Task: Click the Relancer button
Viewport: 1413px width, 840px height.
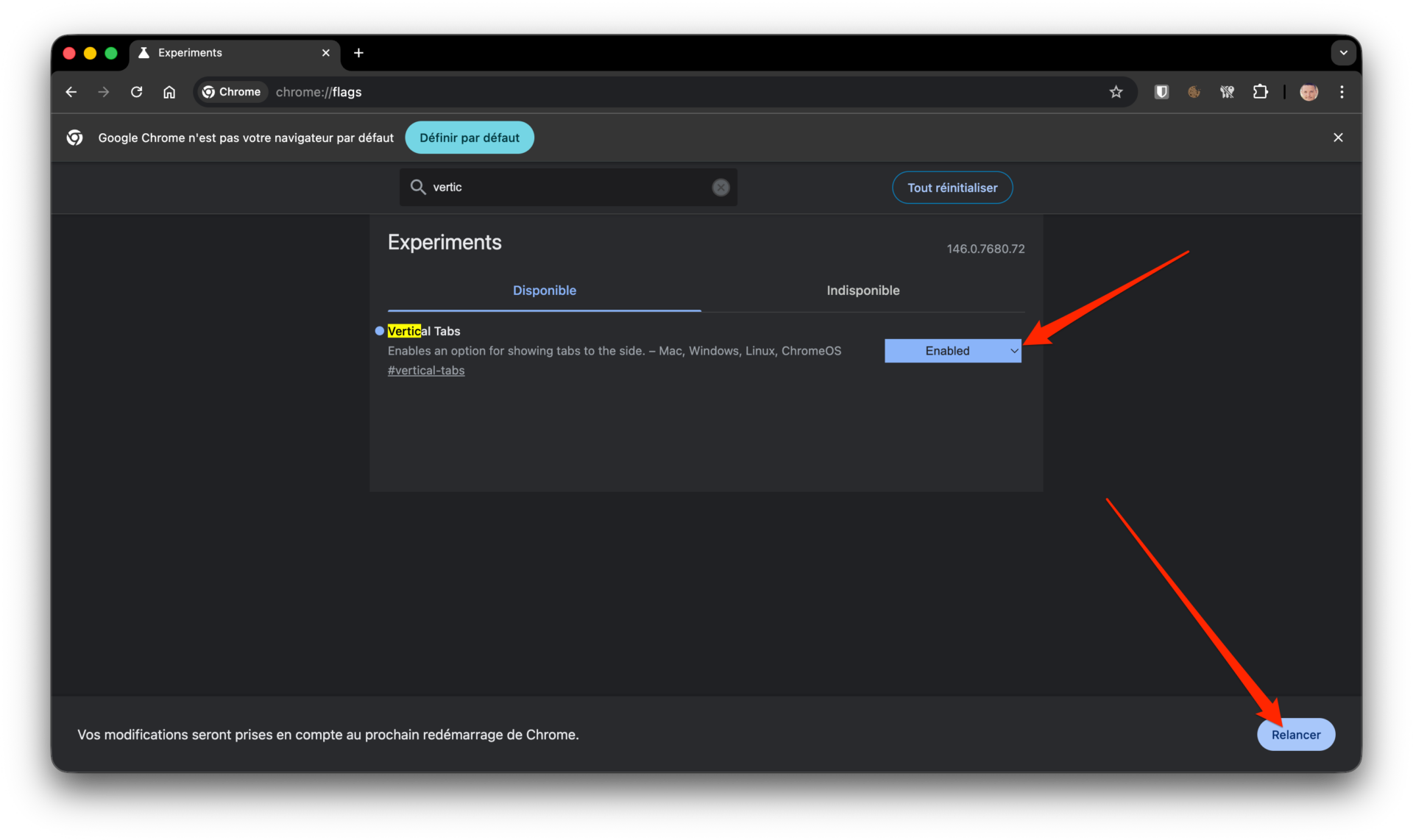Action: pyautogui.click(x=1295, y=734)
